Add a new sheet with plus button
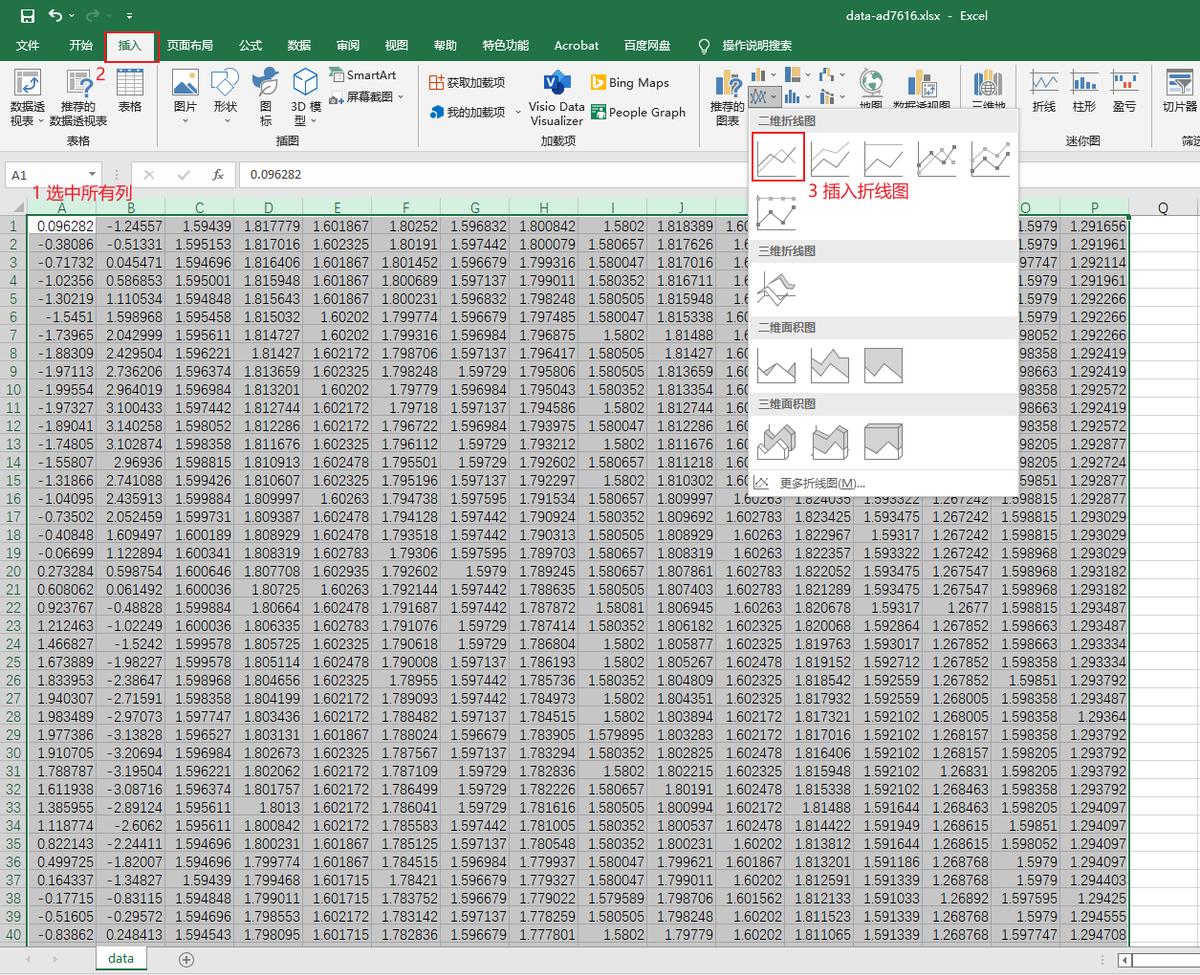 (x=186, y=959)
